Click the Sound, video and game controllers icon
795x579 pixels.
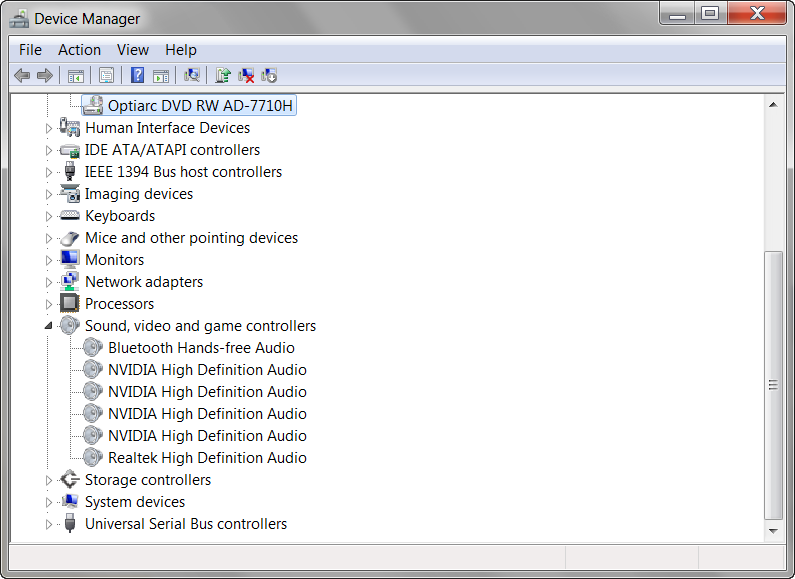(69, 325)
